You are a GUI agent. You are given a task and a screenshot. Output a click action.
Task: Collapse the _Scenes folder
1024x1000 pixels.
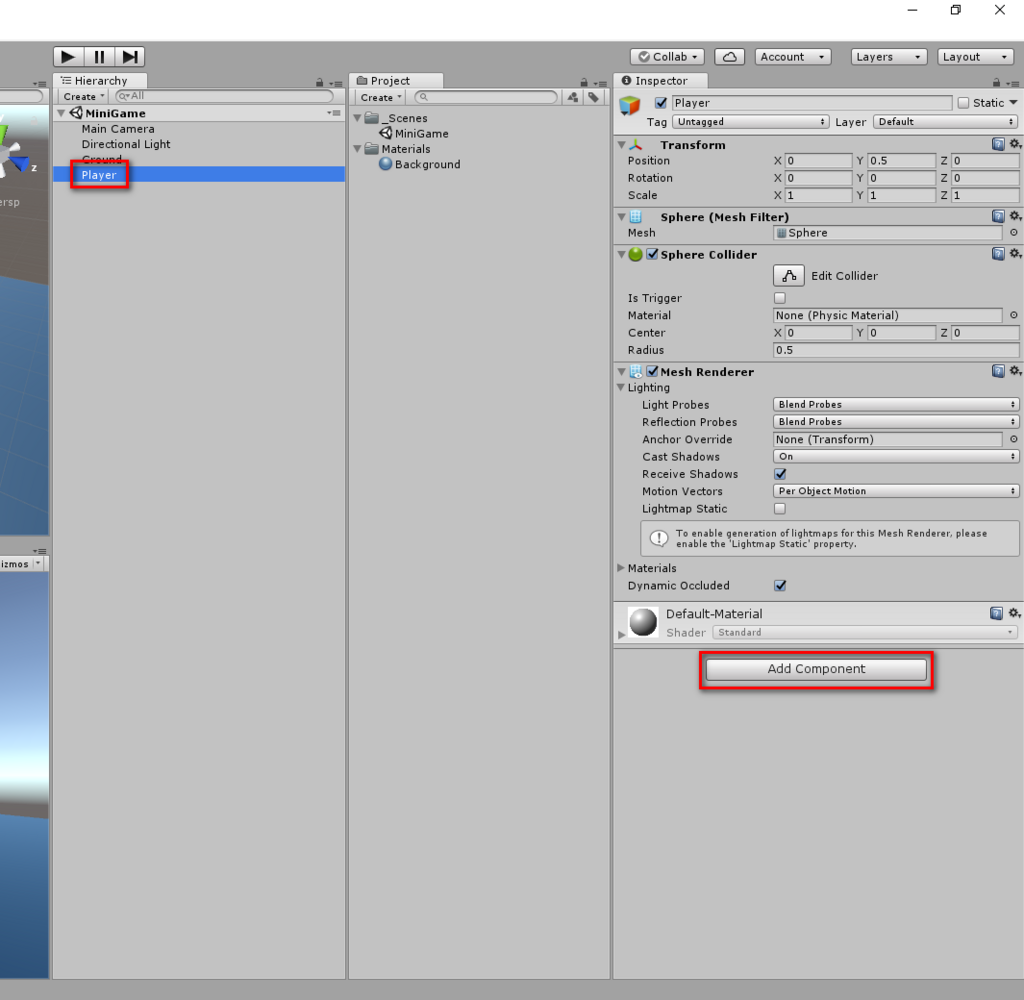click(x=357, y=118)
